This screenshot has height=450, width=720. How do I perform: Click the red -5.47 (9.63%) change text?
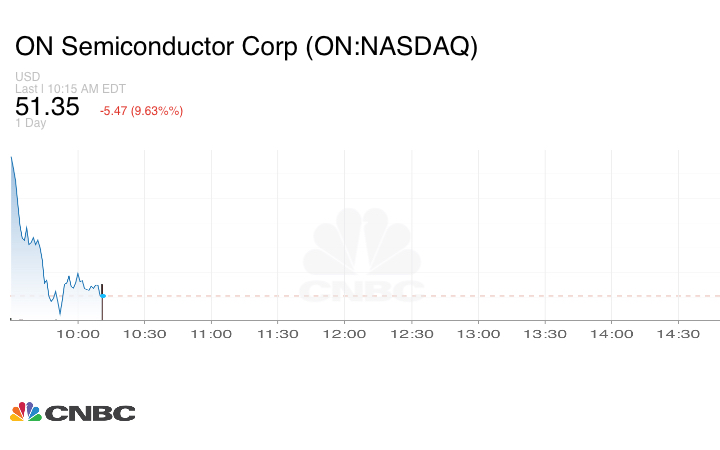[x=141, y=110]
